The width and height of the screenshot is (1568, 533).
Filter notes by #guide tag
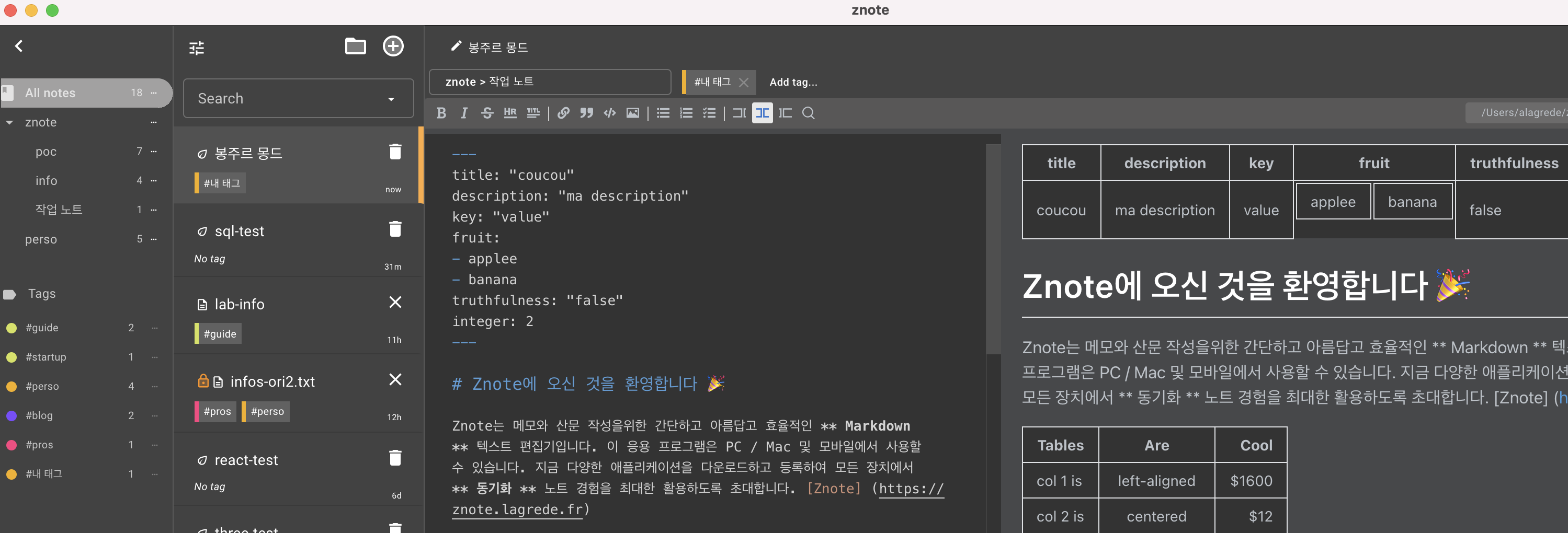point(42,327)
